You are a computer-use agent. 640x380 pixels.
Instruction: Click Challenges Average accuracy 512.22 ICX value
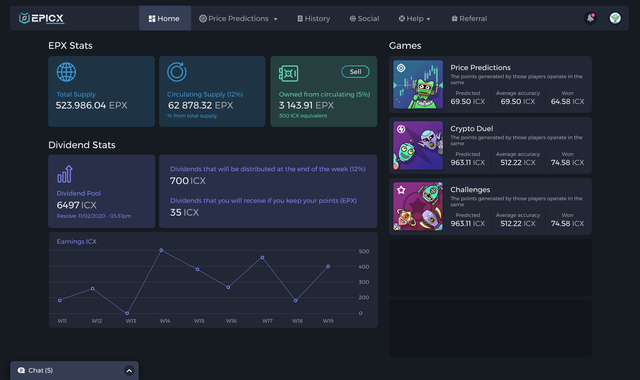click(x=518, y=224)
